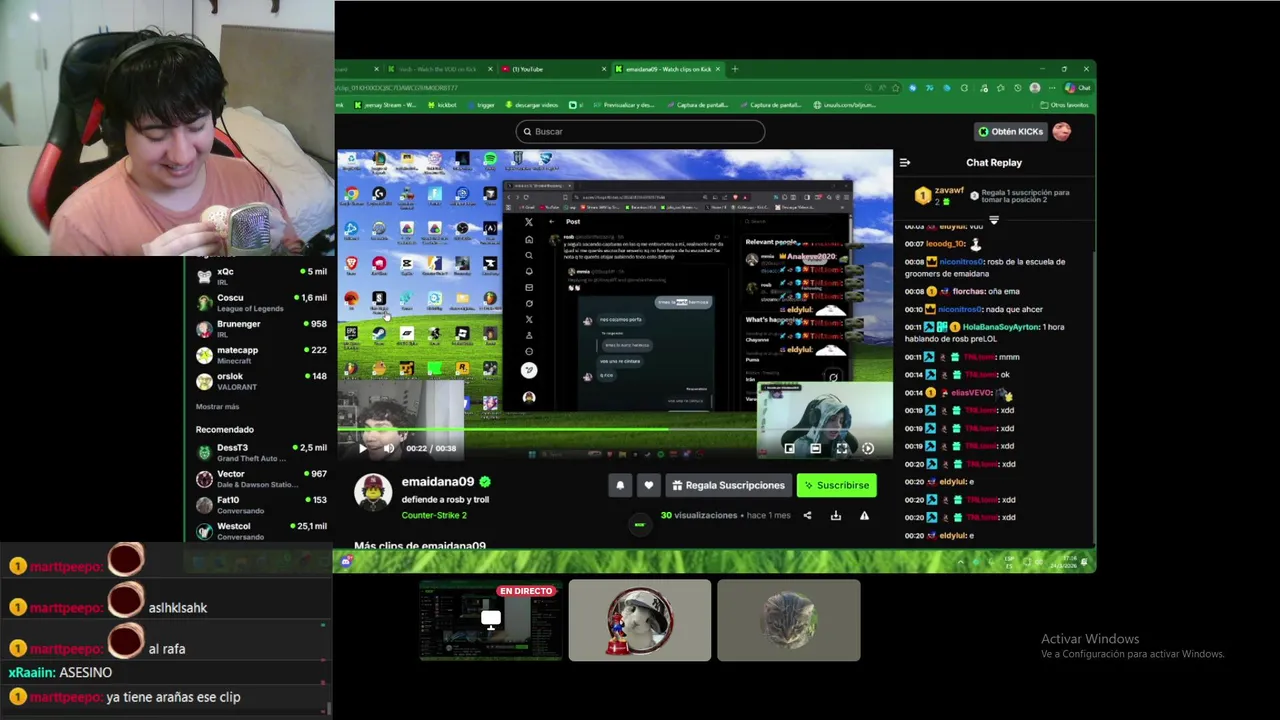Viewport: 1280px width, 720px height.
Task: Click the Copilot Chat button in browser toolbar
Action: pyautogui.click(x=1078, y=88)
